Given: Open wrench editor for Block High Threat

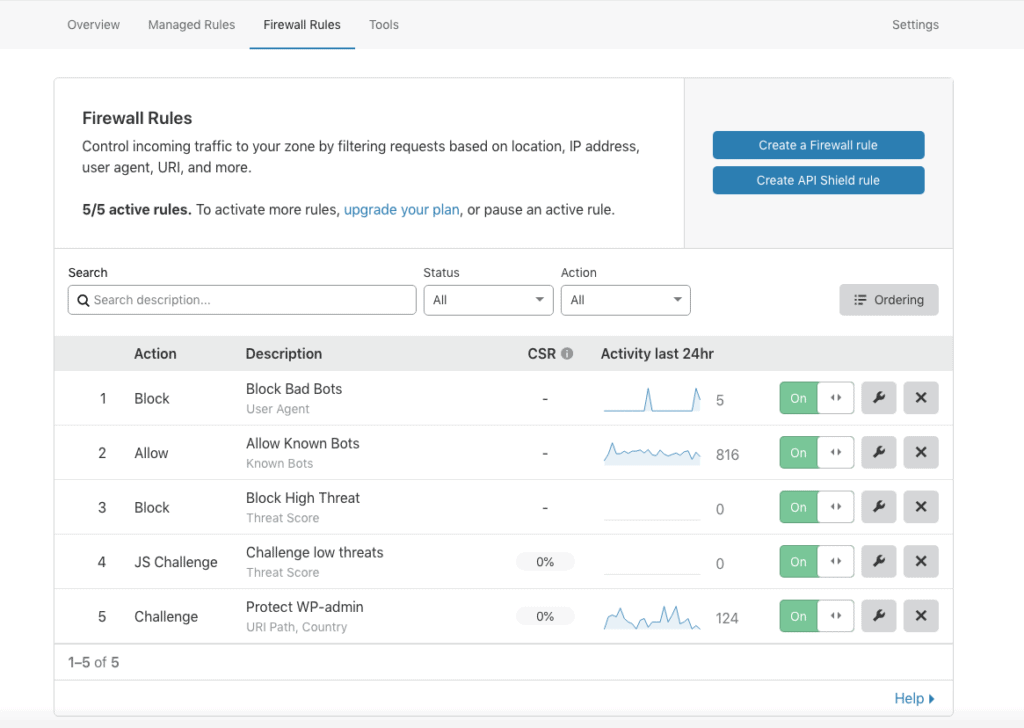Looking at the screenshot, I should click(x=878, y=507).
